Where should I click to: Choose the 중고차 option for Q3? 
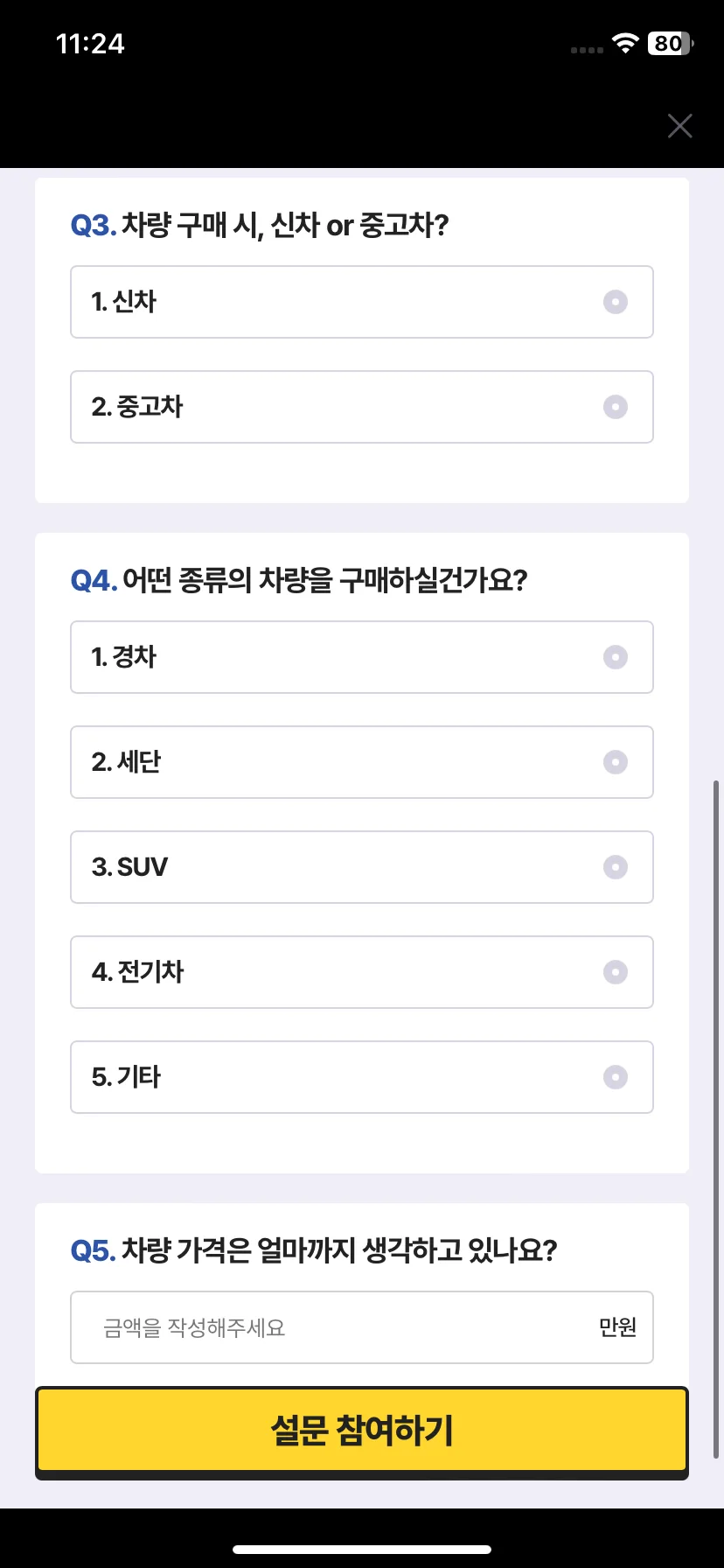(362, 407)
